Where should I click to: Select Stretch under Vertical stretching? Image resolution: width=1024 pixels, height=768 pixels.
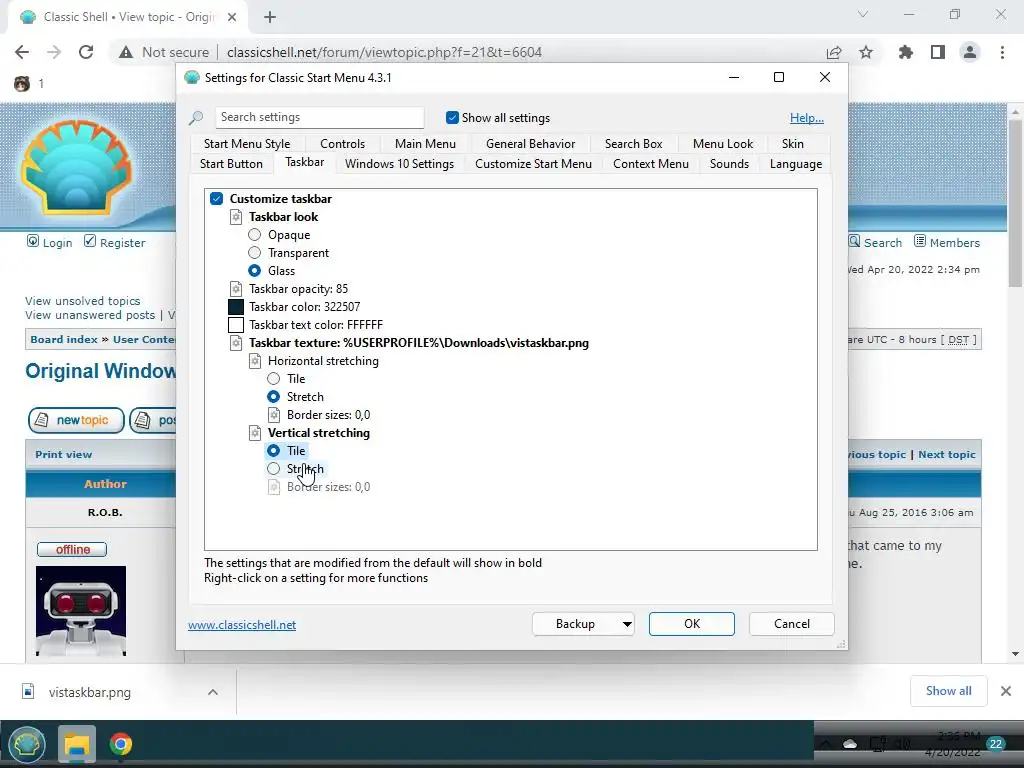click(x=274, y=469)
